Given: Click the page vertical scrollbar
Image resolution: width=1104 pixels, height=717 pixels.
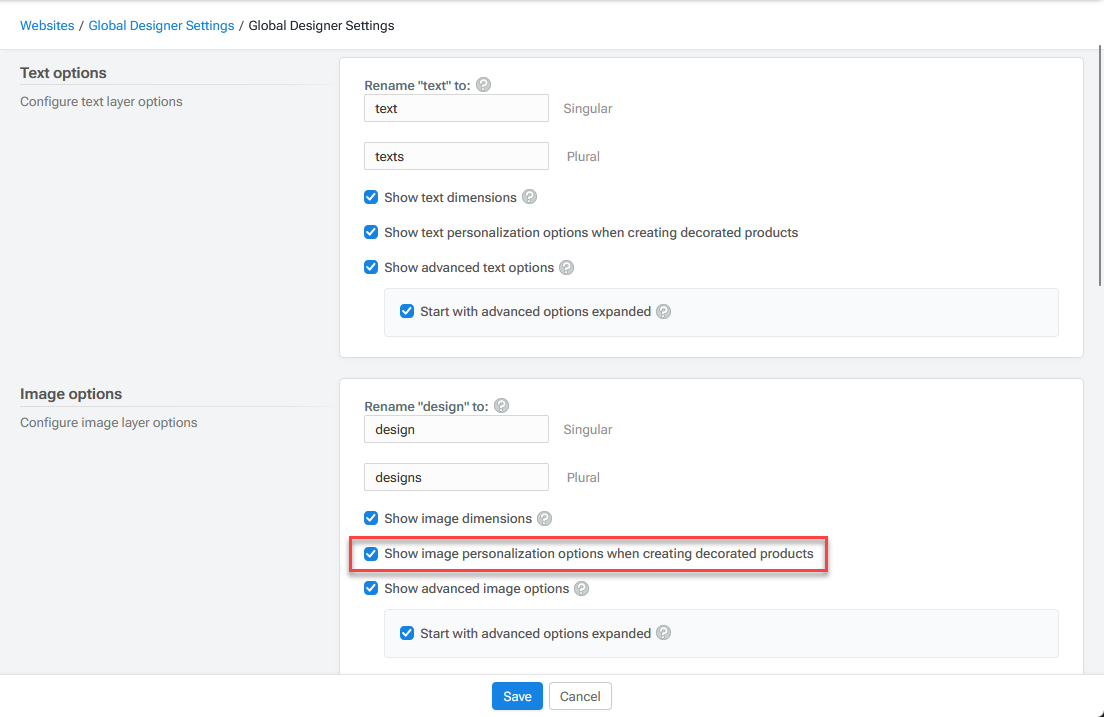Looking at the screenshot, I should [x=1100, y=166].
